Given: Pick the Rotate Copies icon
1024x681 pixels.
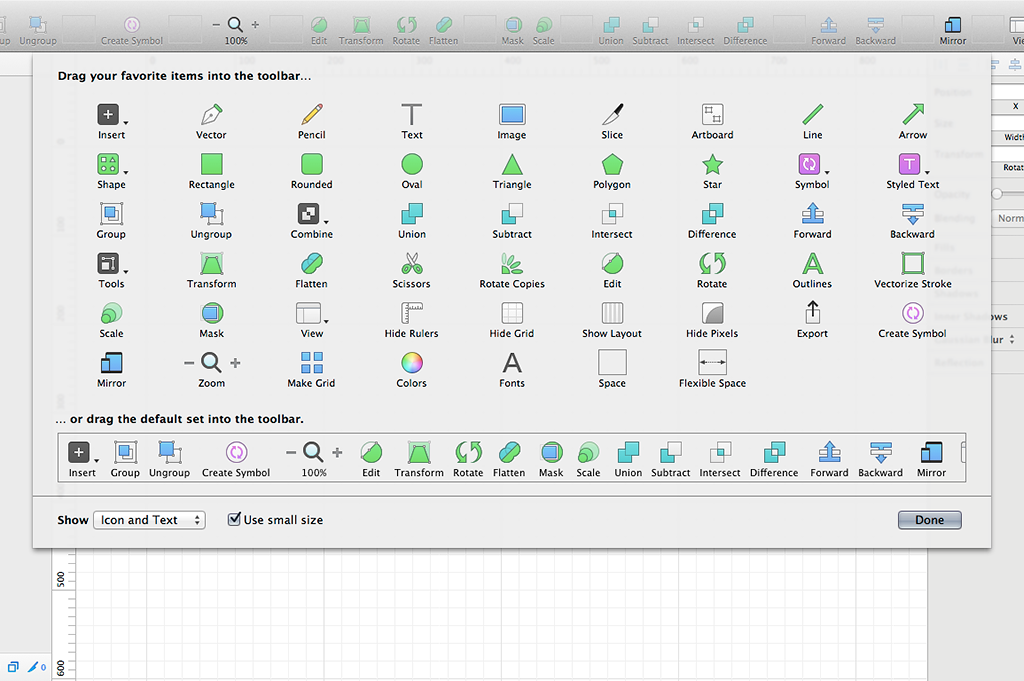Looking at the screenshot, I should (512, 264).
